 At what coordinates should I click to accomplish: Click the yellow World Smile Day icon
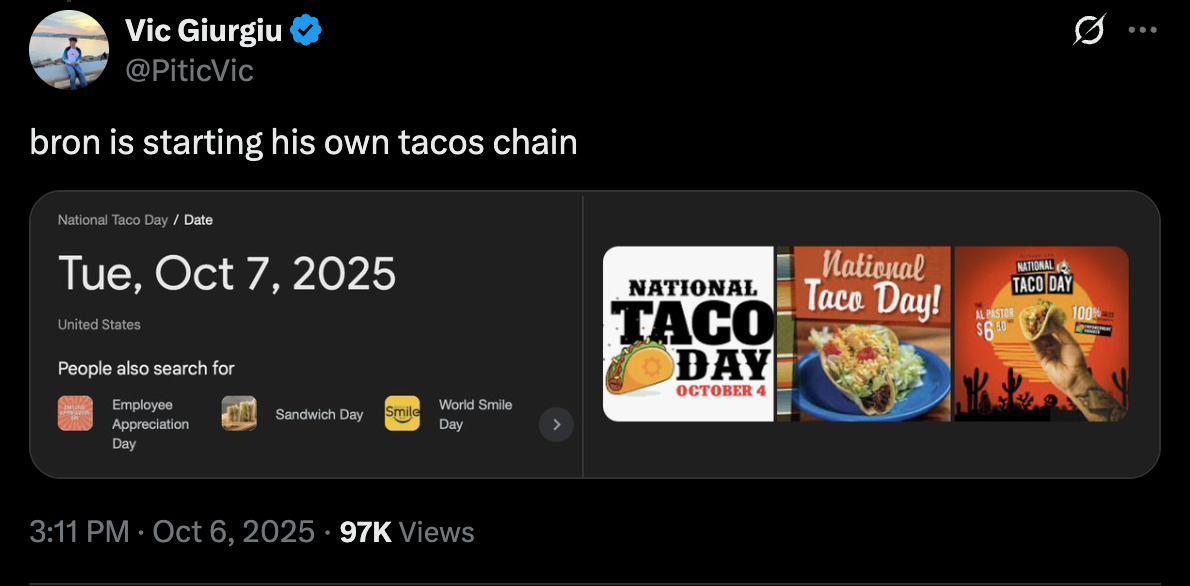(402, 414)
